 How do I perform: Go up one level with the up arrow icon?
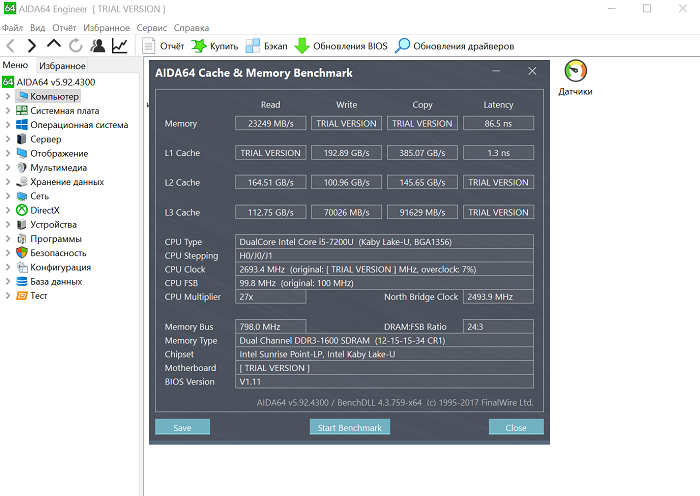coord(54,44)
